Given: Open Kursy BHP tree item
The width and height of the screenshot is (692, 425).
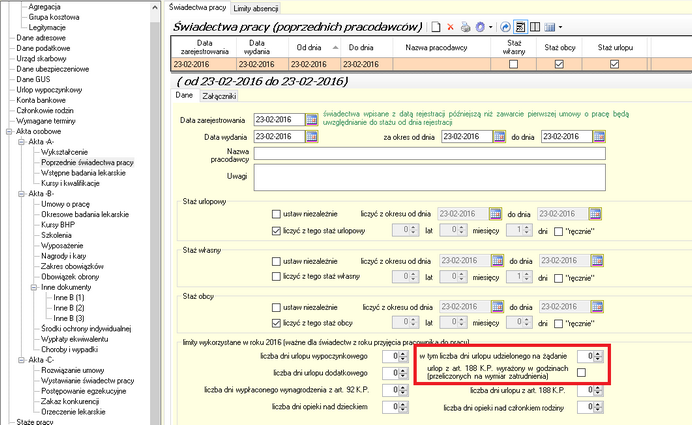Looking at the screenshot, I should point(58,225).
